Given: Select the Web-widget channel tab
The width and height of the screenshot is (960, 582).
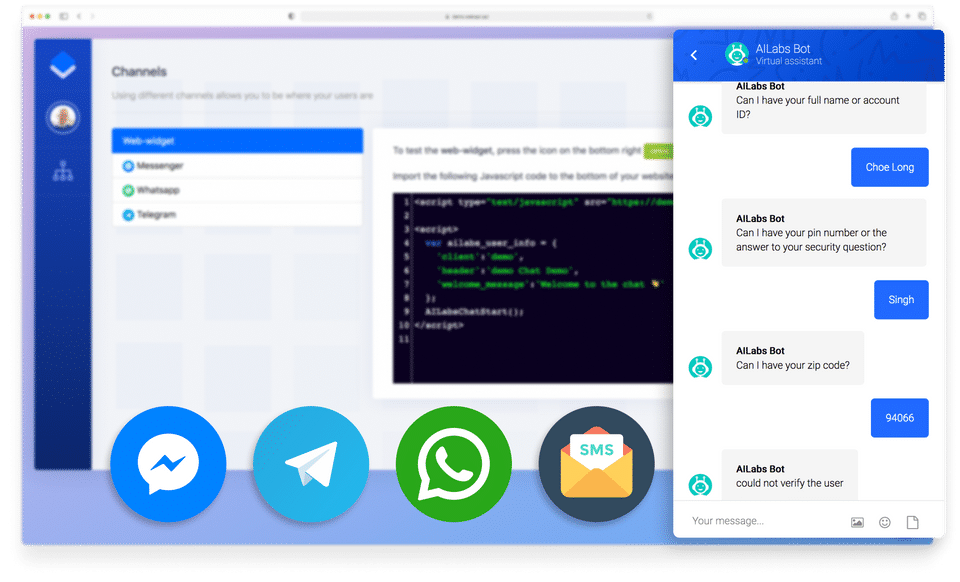Looking at the screenshot, I should 237,141.
